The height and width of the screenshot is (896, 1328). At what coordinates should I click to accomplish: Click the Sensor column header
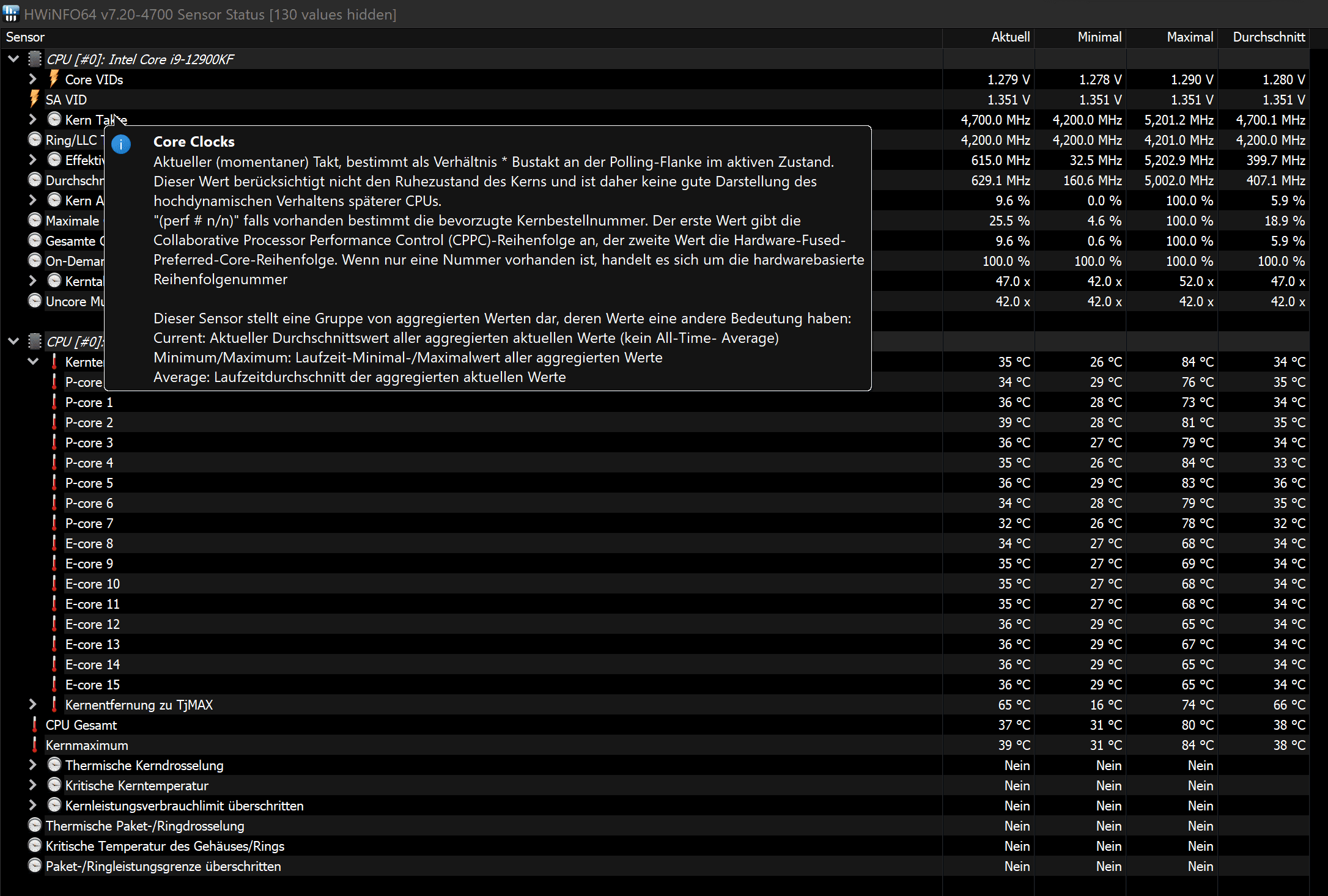[x=25, y=37]
